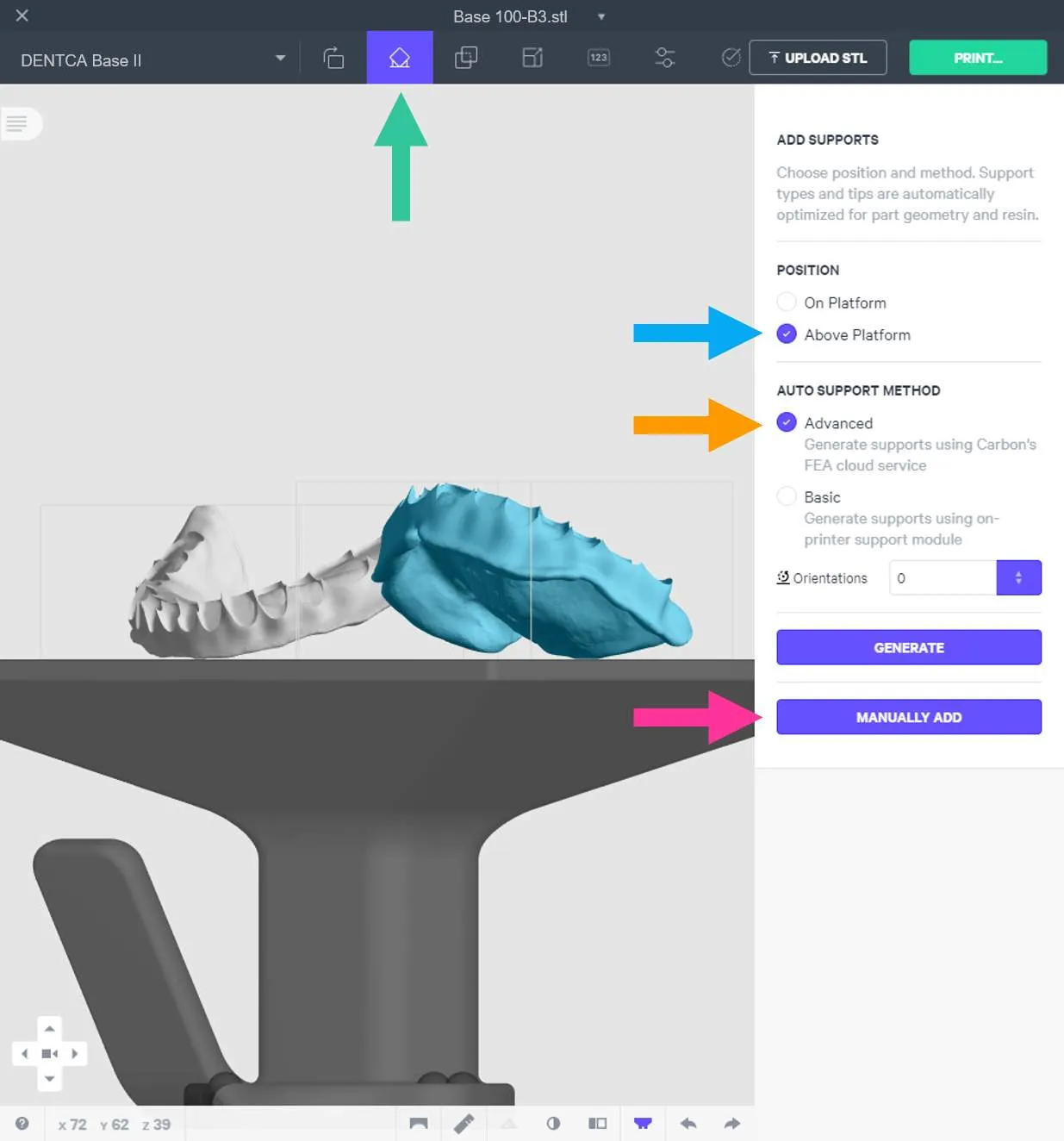Undo the last action
Screen dimensions: 1064x1141
click(688, 1124)
